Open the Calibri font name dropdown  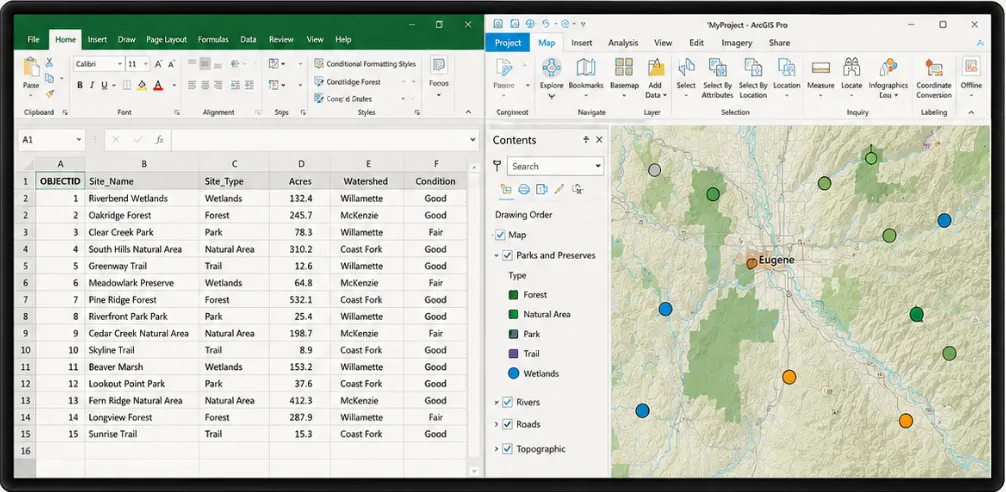(119, 64)
